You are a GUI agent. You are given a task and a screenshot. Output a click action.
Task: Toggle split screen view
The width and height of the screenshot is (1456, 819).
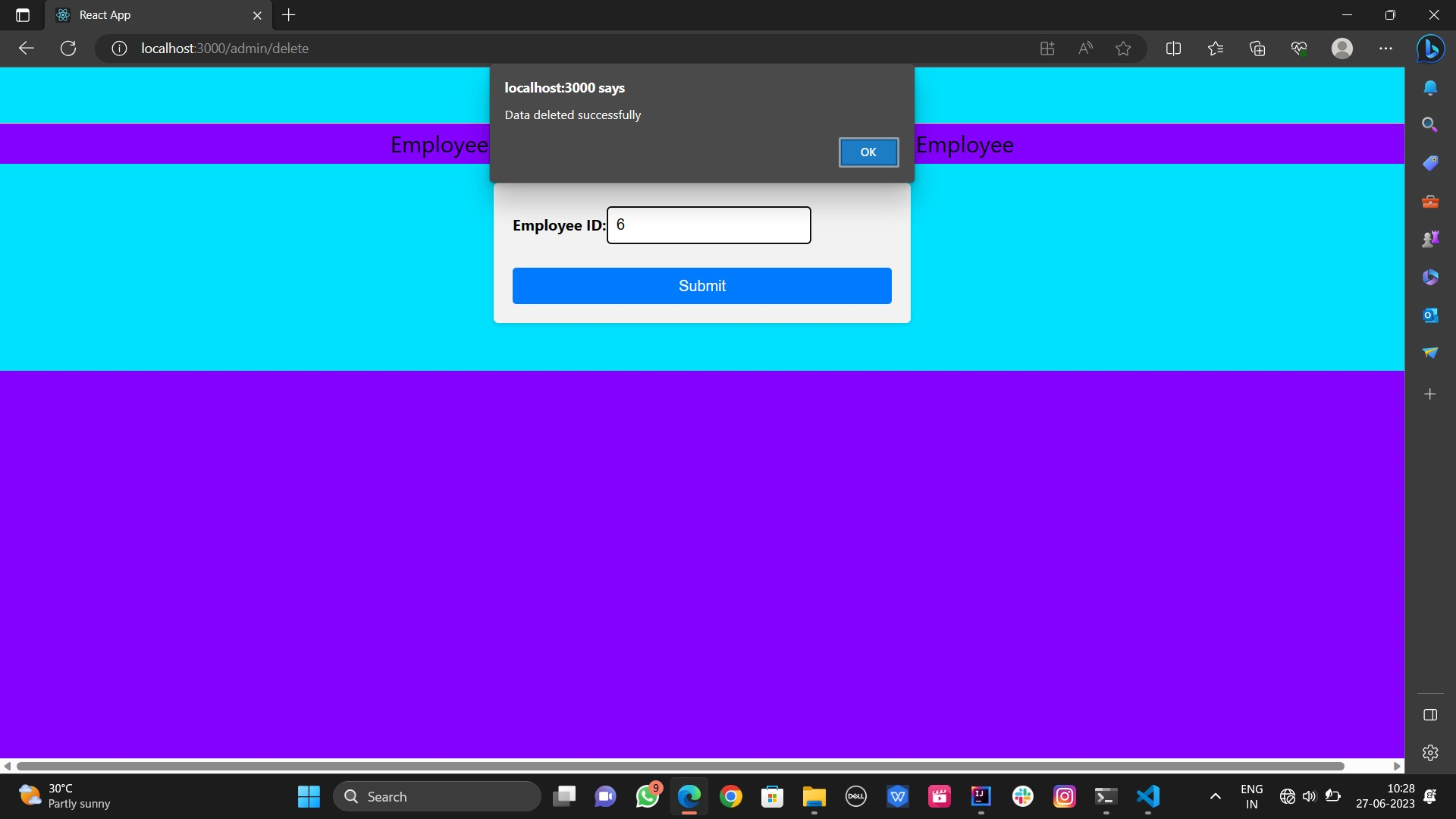[1173, 48]
